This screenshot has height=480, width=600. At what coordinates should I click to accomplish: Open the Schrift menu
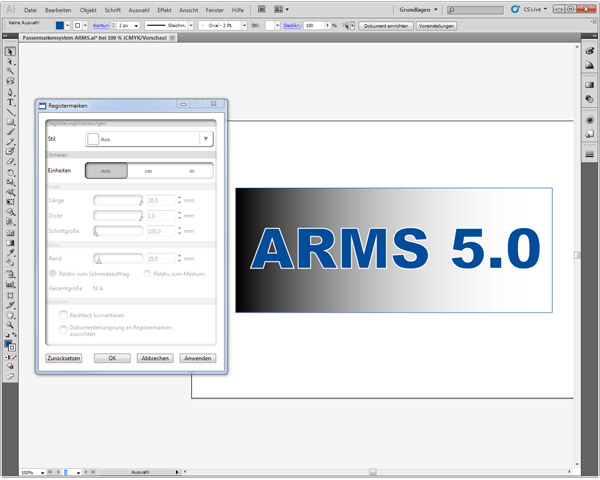pyautogui.click(x=112, y=10)
